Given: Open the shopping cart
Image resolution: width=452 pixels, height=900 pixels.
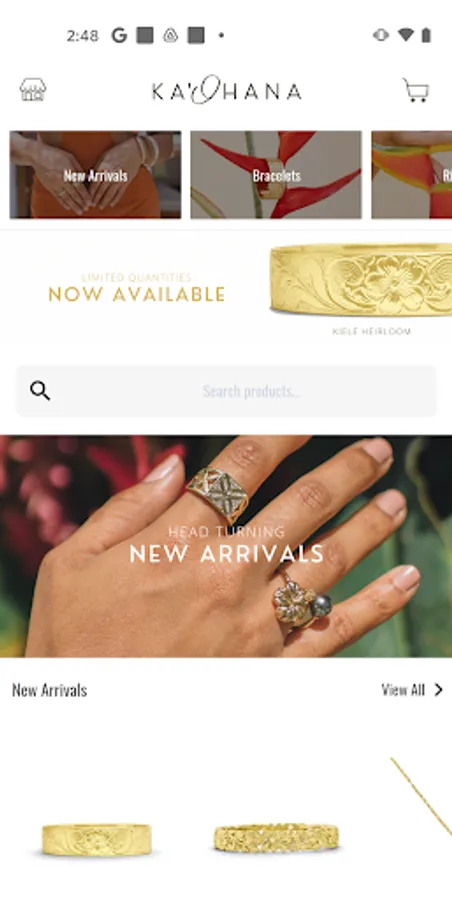Looking at the screenshot, I should 415,90.
